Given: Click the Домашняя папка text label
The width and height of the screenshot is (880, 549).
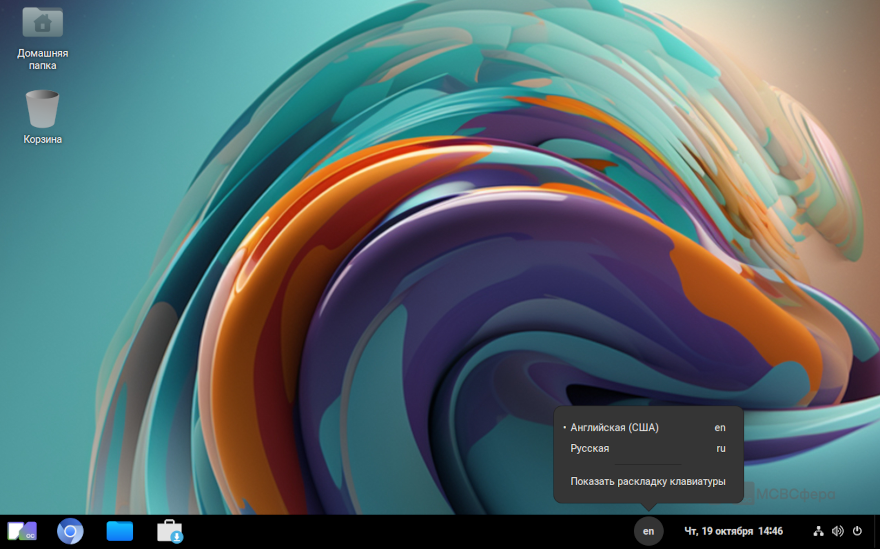Looking at the screenshot, I should tap(42, 59).
